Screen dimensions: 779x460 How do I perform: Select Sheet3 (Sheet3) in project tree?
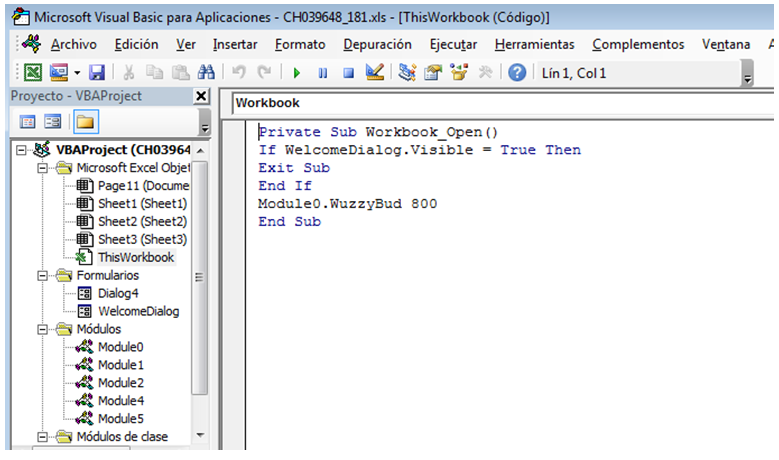pos(143,239)
